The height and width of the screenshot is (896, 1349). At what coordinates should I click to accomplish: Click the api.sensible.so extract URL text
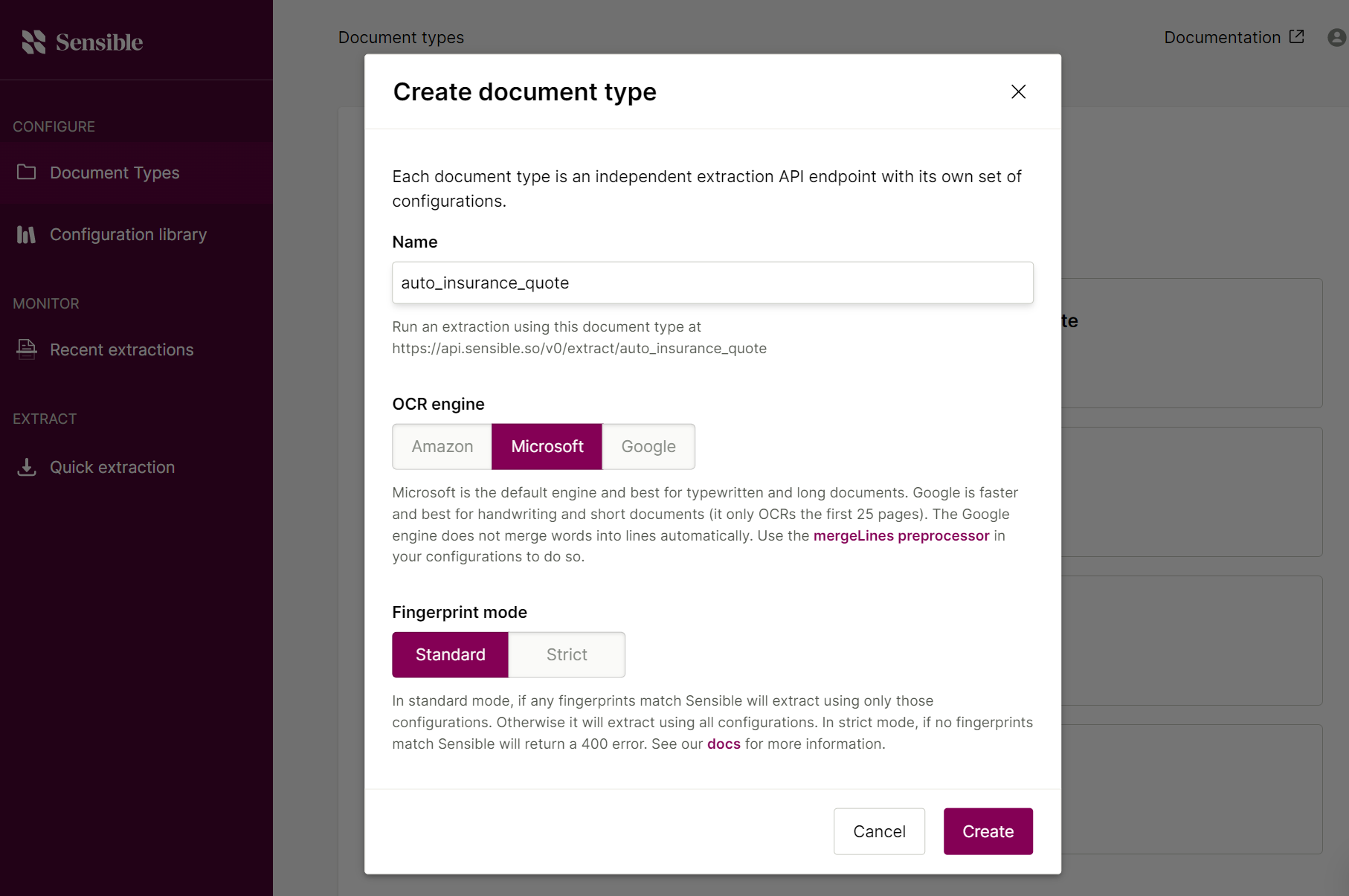tap(579, 348)
